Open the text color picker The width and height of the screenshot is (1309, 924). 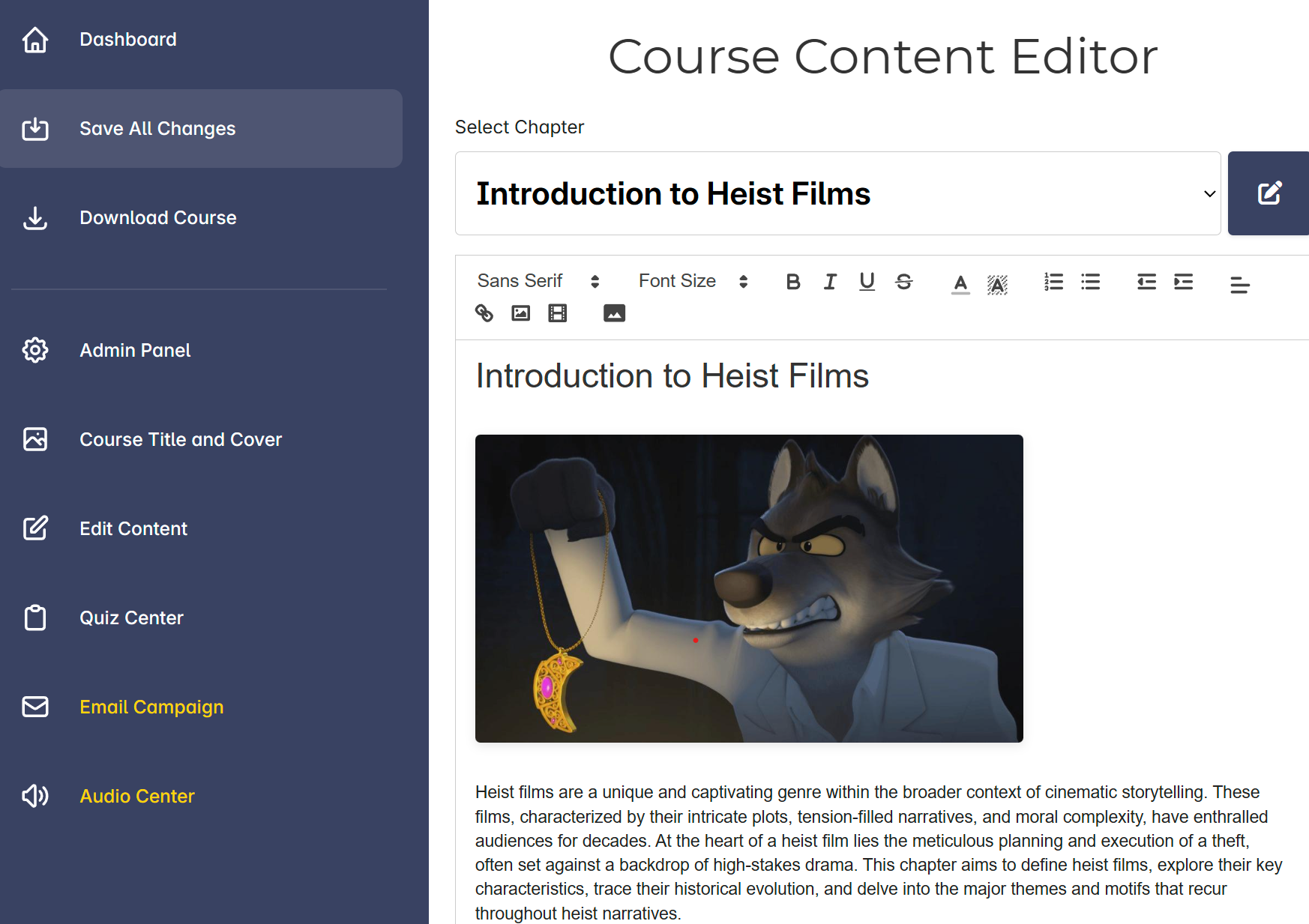(960, 284)
